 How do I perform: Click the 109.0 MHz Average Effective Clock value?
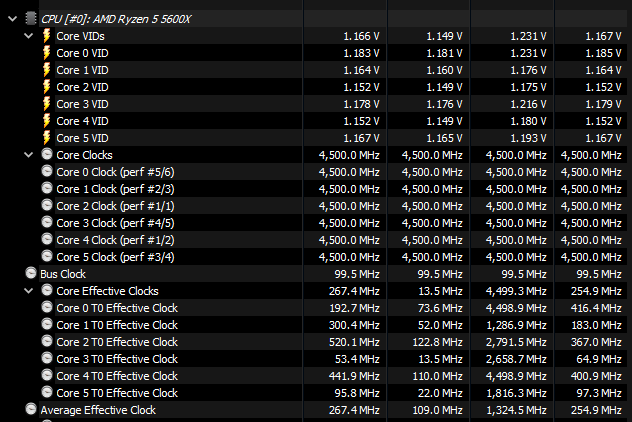pos(437,410)
